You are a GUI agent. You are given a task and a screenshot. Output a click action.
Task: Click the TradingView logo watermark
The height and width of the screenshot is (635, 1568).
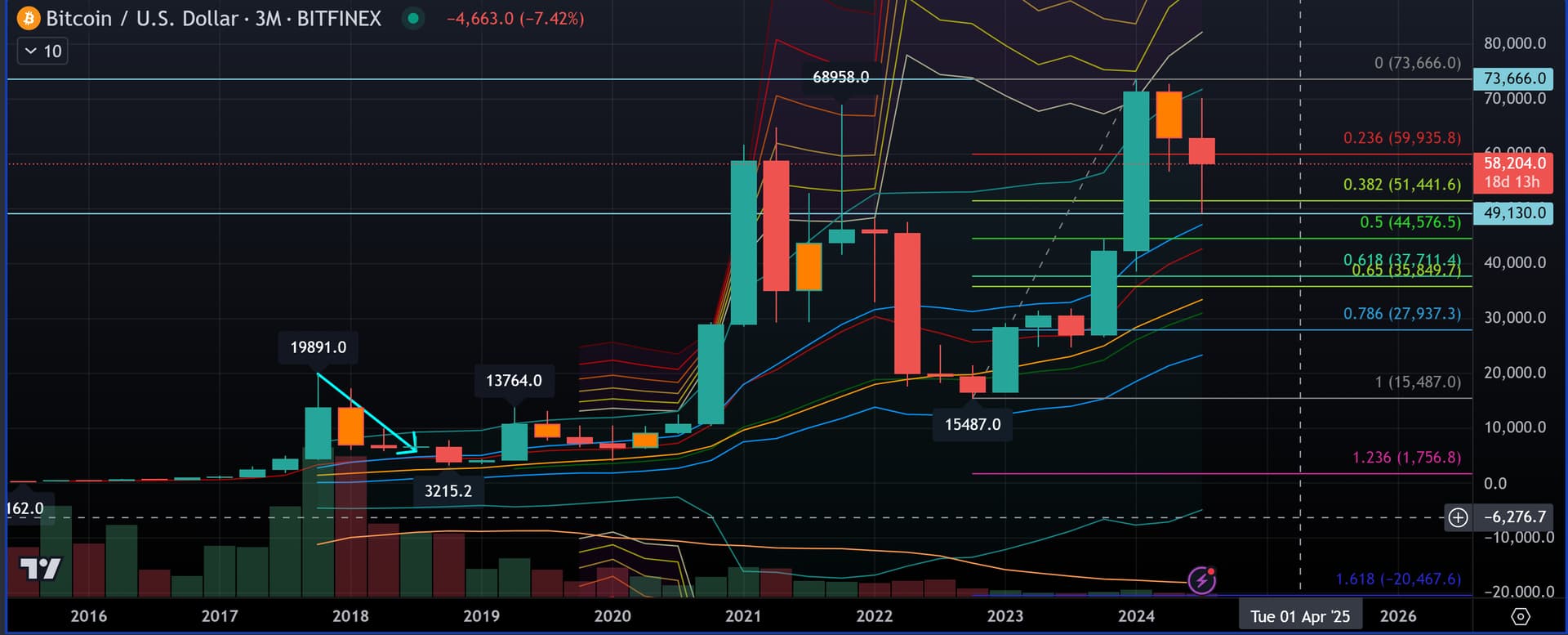(x=40, y=568)
